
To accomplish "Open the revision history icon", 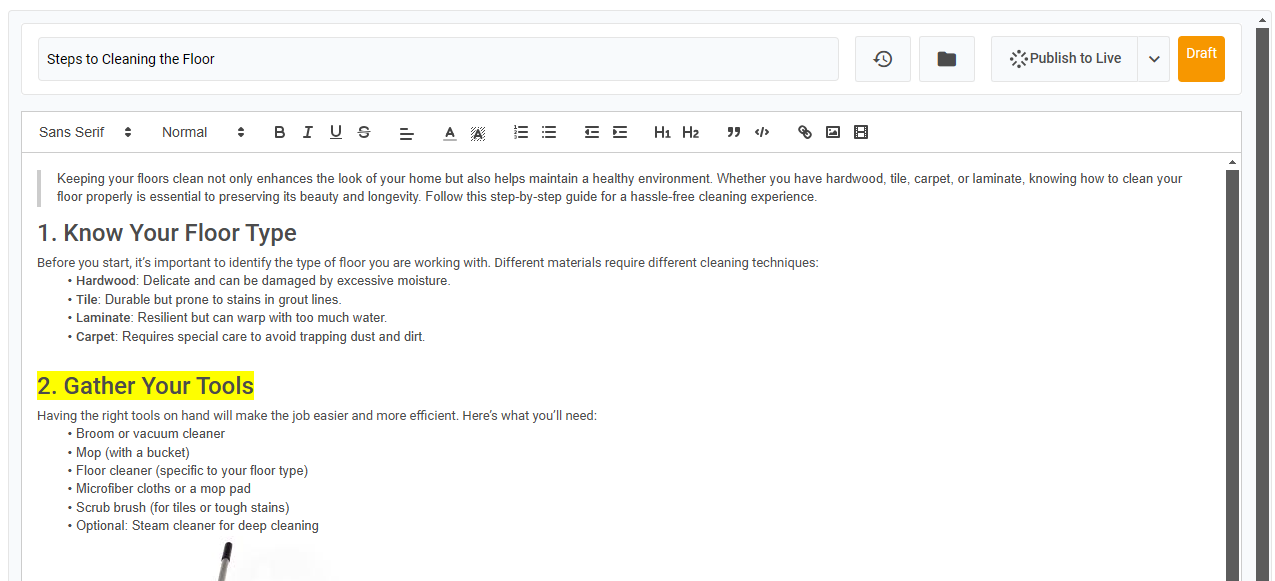I will [x=882, y=59].
